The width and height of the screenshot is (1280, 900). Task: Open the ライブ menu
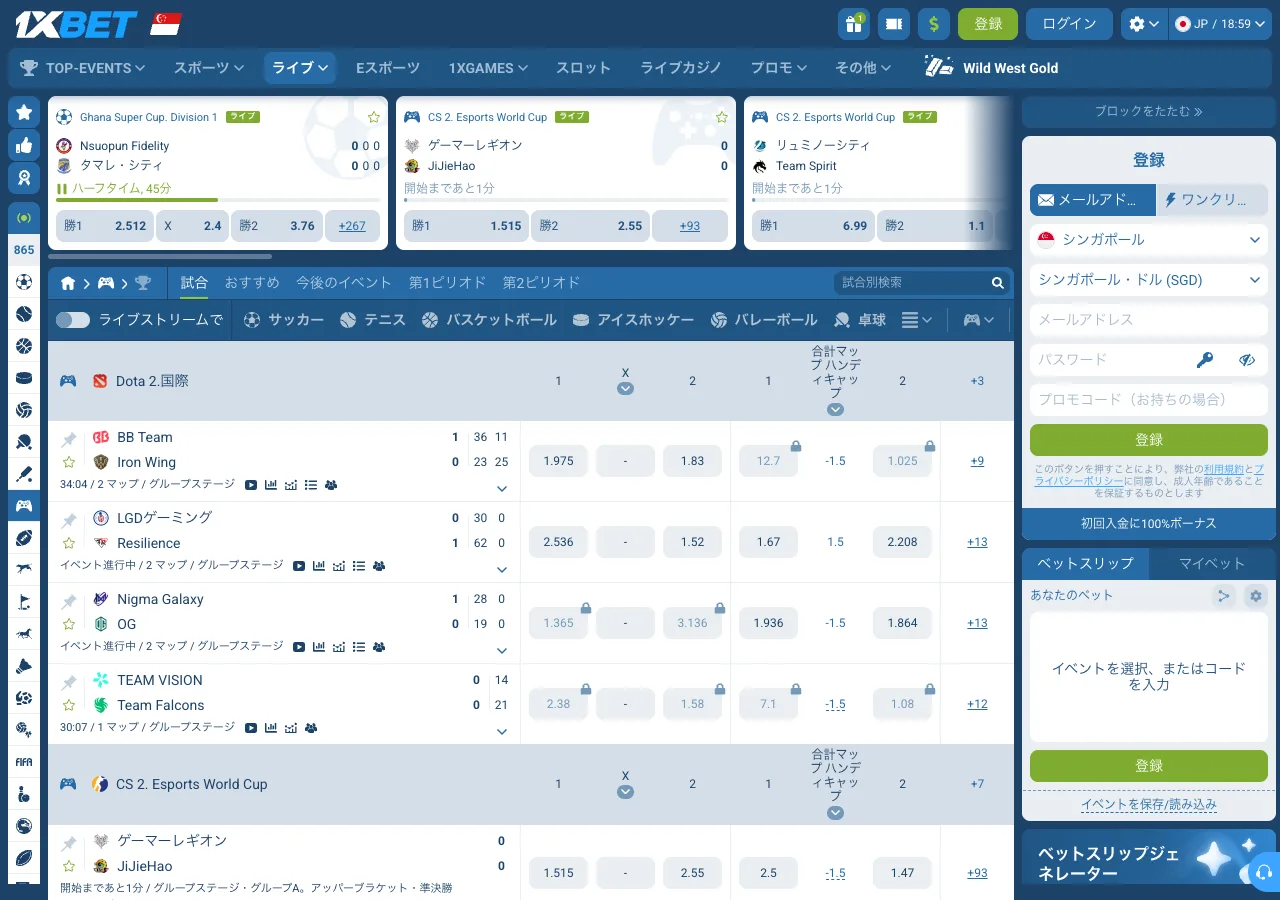(300, 68)
